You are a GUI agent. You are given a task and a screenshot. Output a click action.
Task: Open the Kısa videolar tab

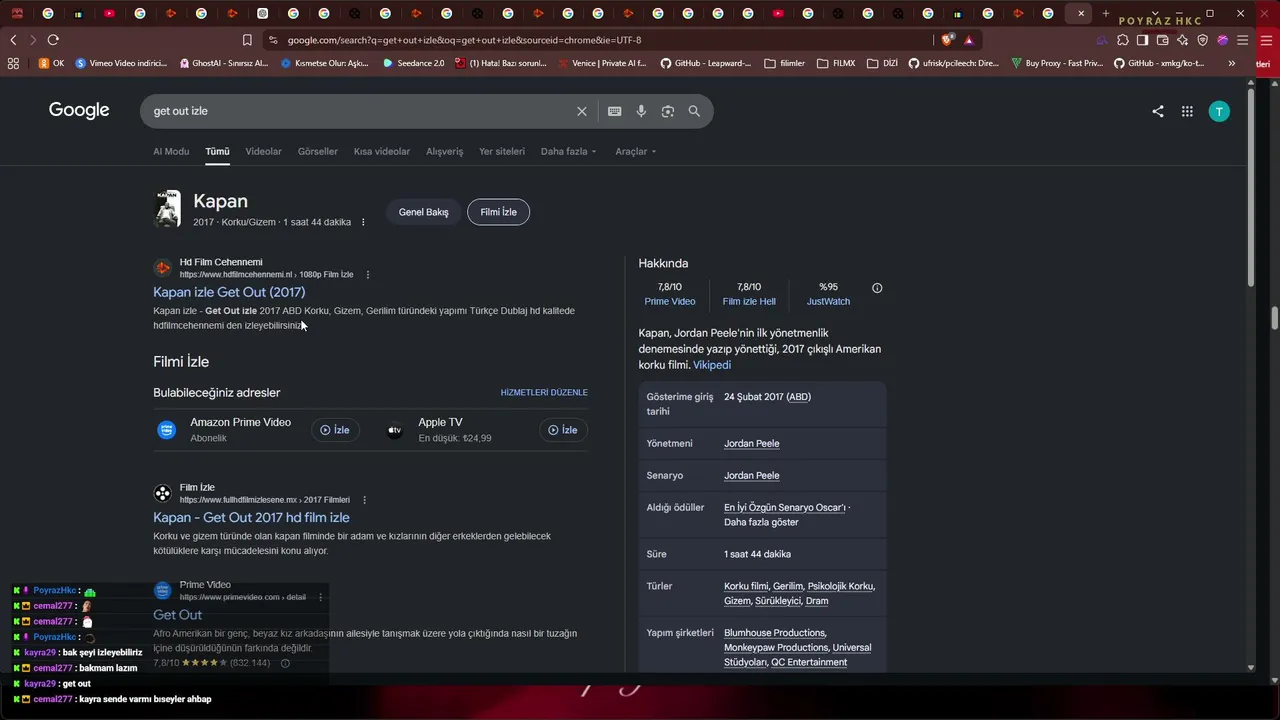click(382, 152)
